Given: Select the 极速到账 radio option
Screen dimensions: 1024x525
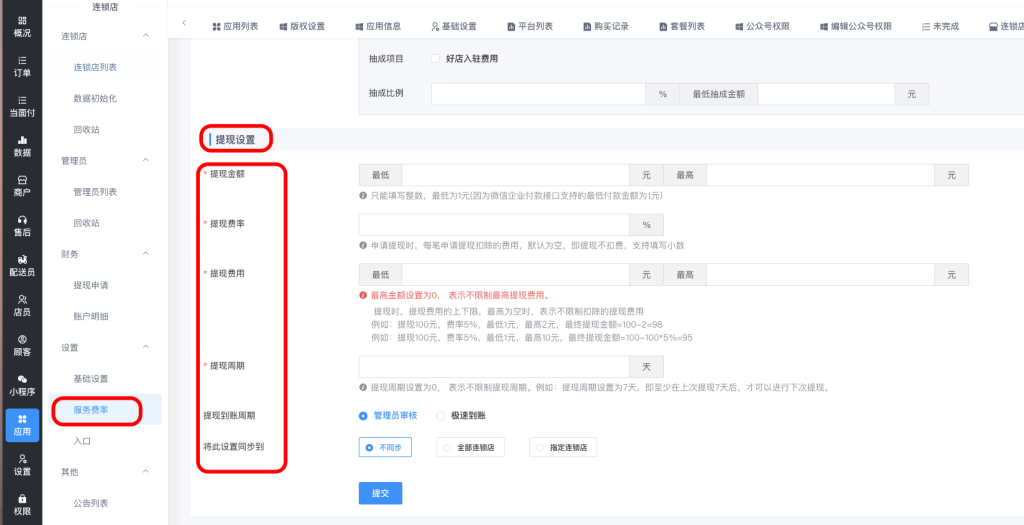Looking at the screenshot, I should [442, 415].
